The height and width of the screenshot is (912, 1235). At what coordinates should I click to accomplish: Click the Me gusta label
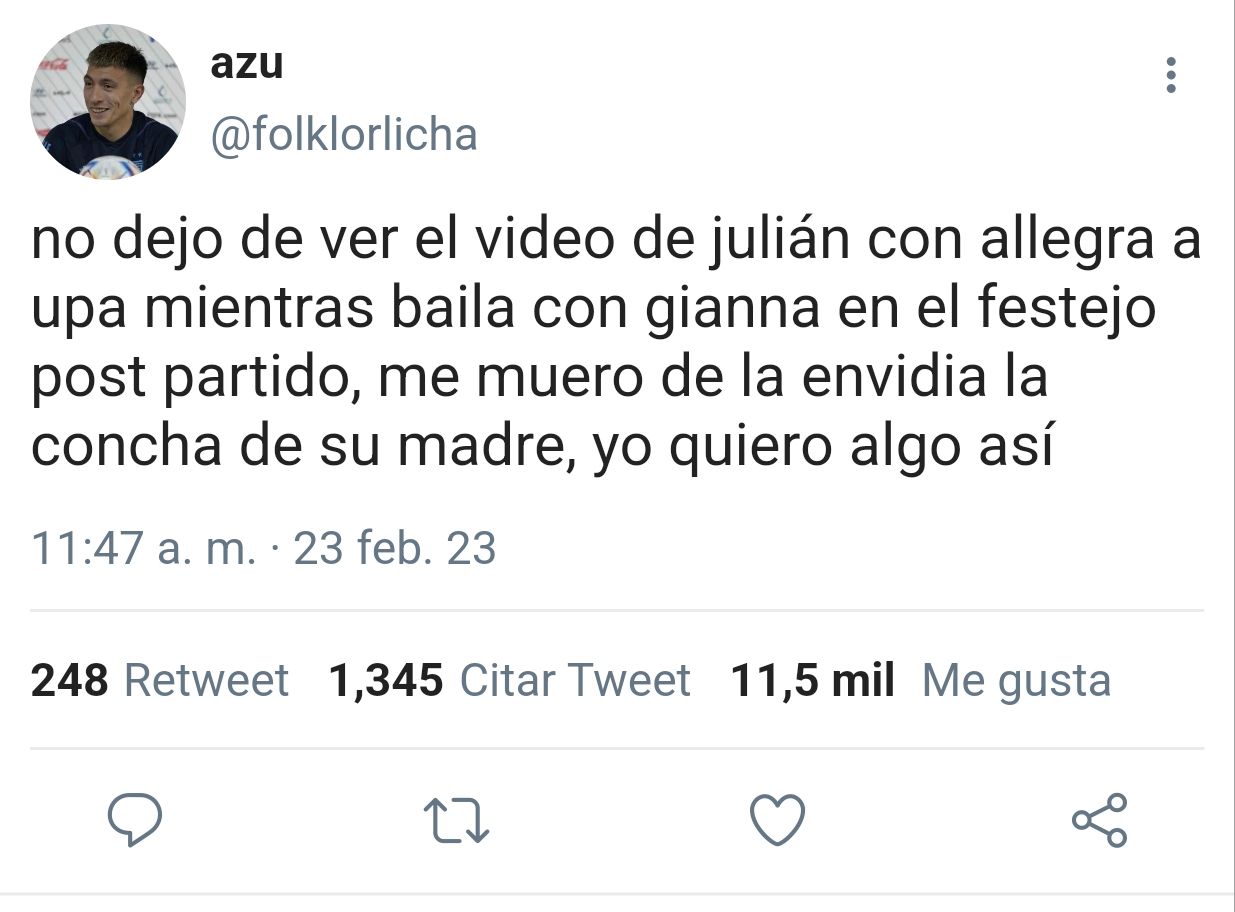[1016, 681]
